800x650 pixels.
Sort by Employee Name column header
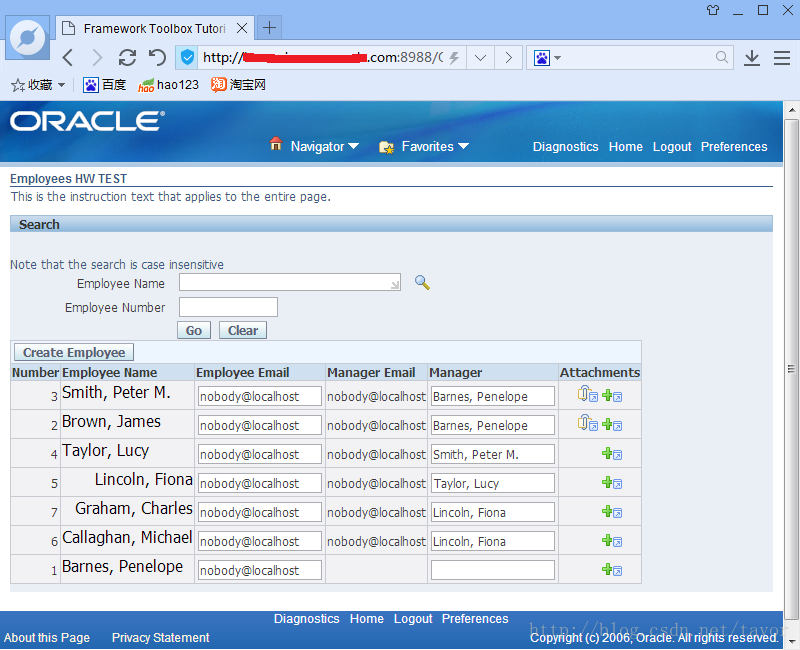click(x=109, y=372)
